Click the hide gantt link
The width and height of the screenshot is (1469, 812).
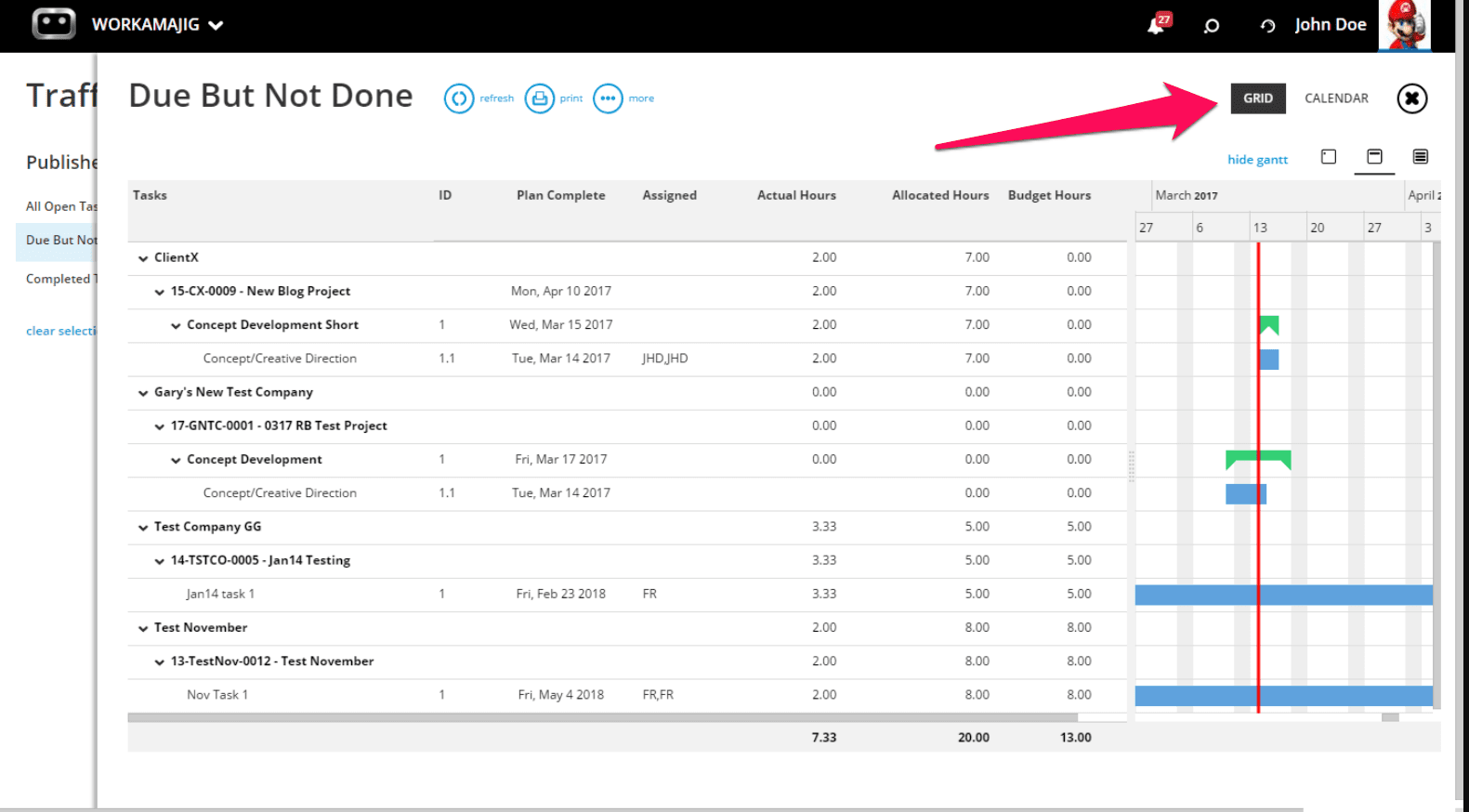[1256, 160]
